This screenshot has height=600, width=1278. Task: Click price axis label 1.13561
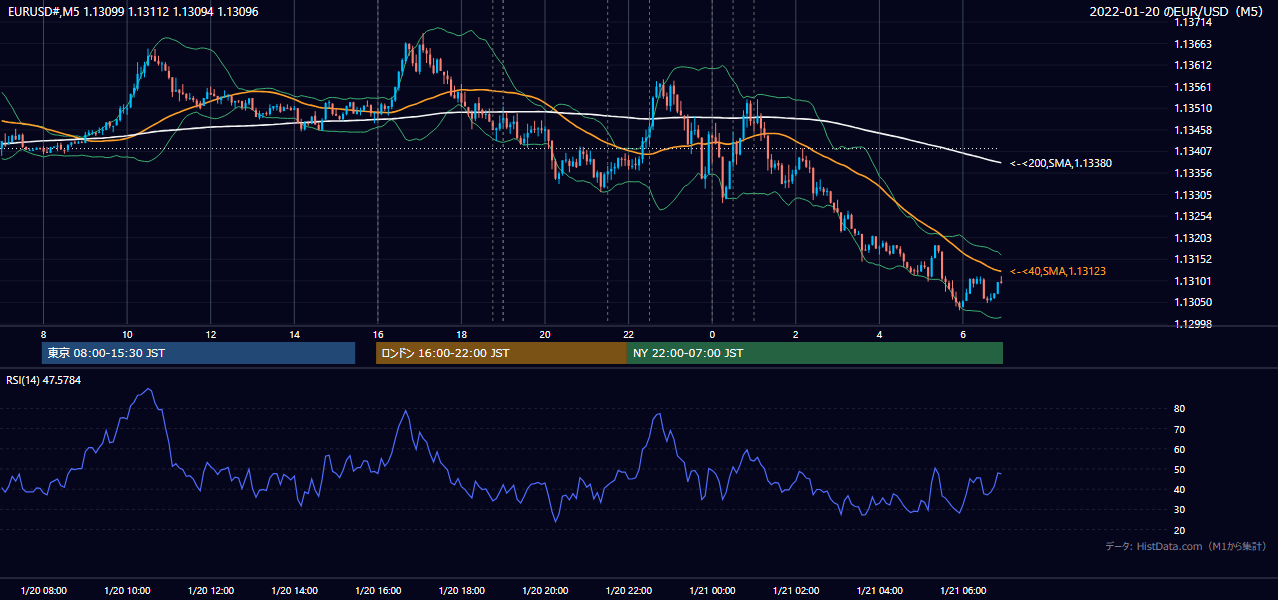[1193, 87]
